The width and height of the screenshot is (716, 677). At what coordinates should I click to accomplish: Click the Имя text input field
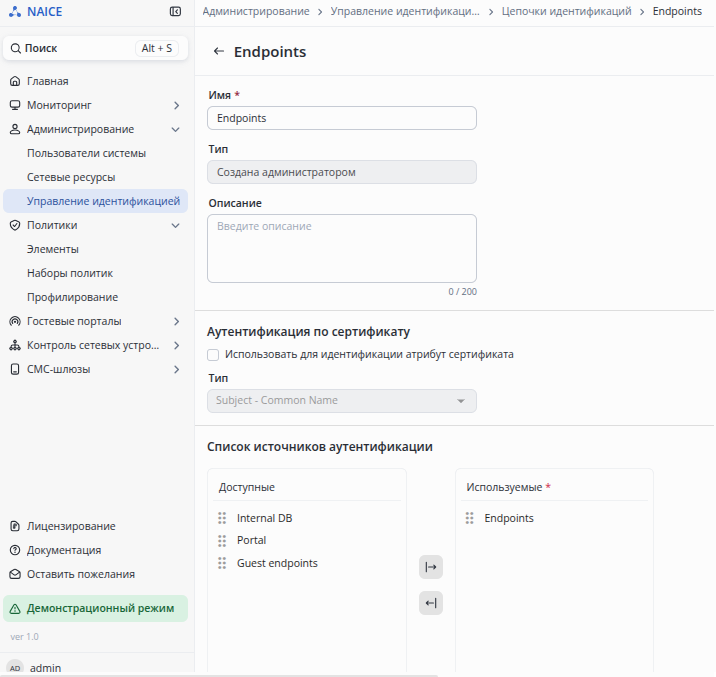pyautogui.click(x=341, y=118)
